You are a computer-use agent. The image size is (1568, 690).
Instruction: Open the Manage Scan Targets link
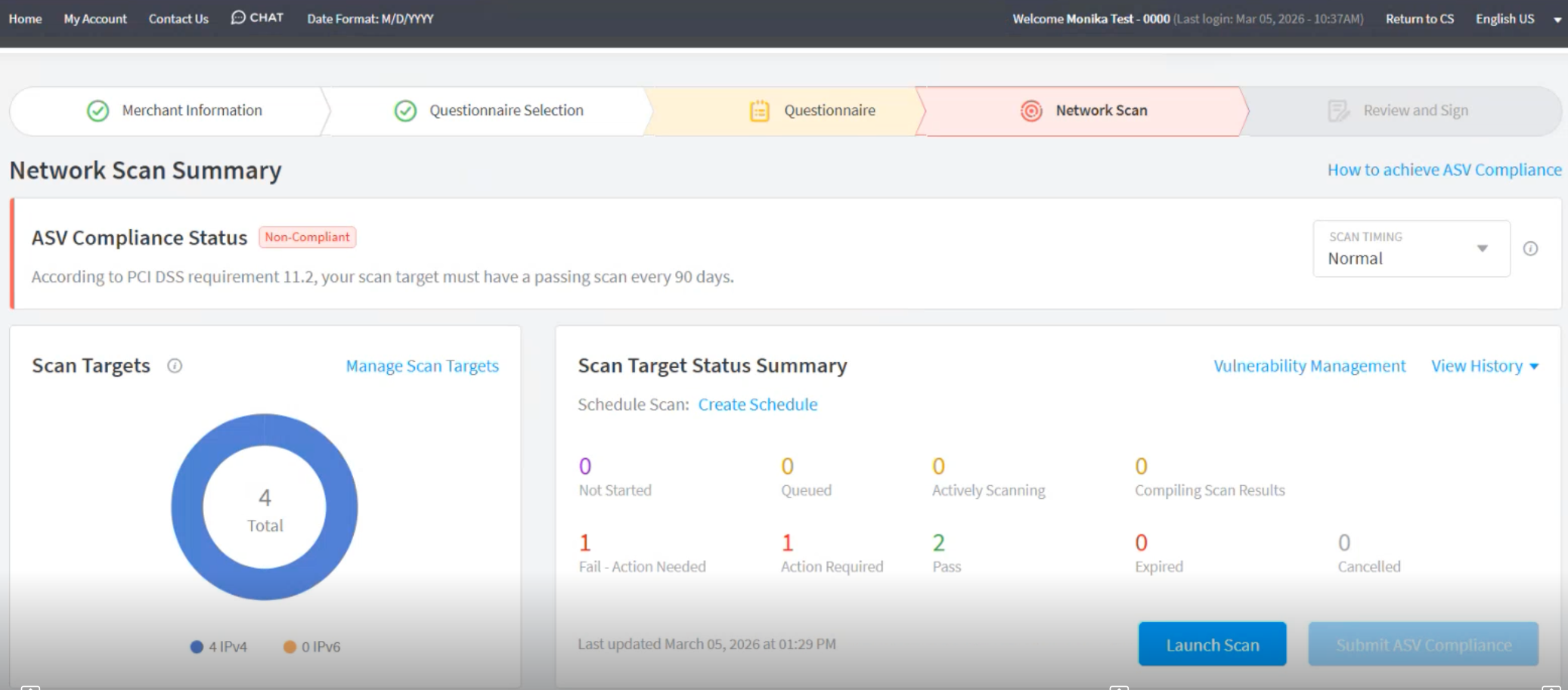pos(423,366)
